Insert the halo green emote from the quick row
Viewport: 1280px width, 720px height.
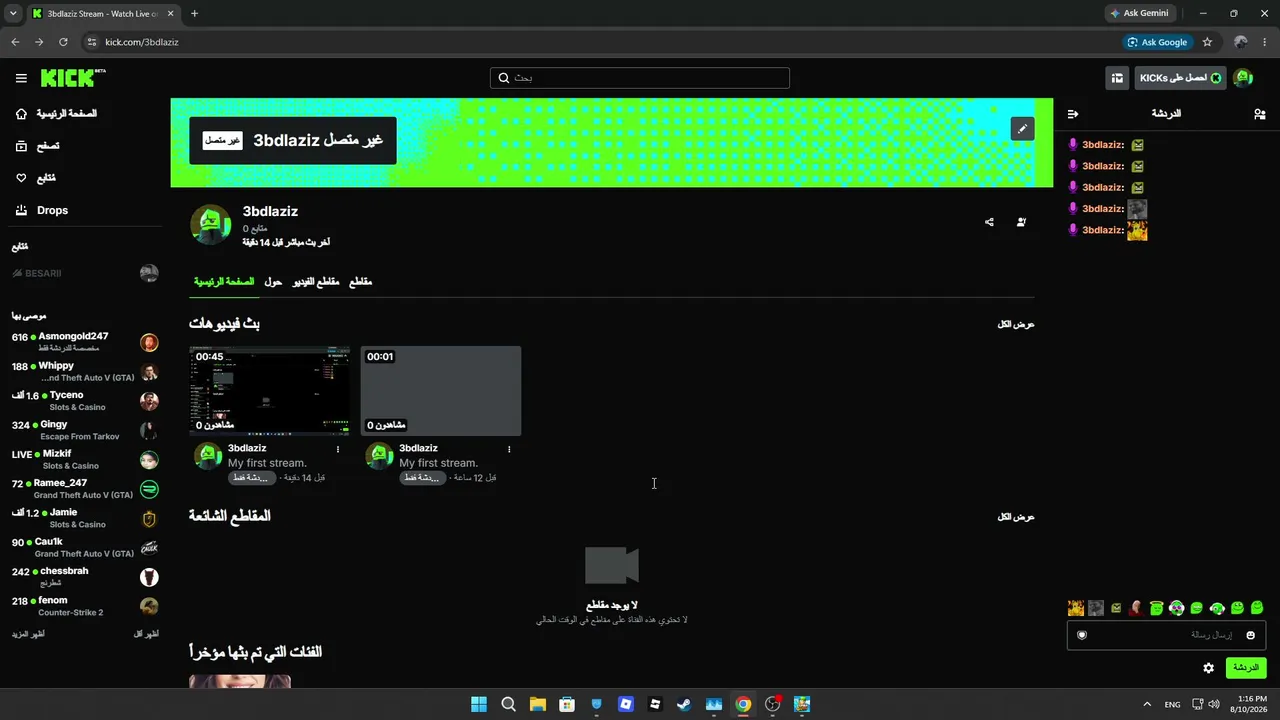click(1156, 608)
